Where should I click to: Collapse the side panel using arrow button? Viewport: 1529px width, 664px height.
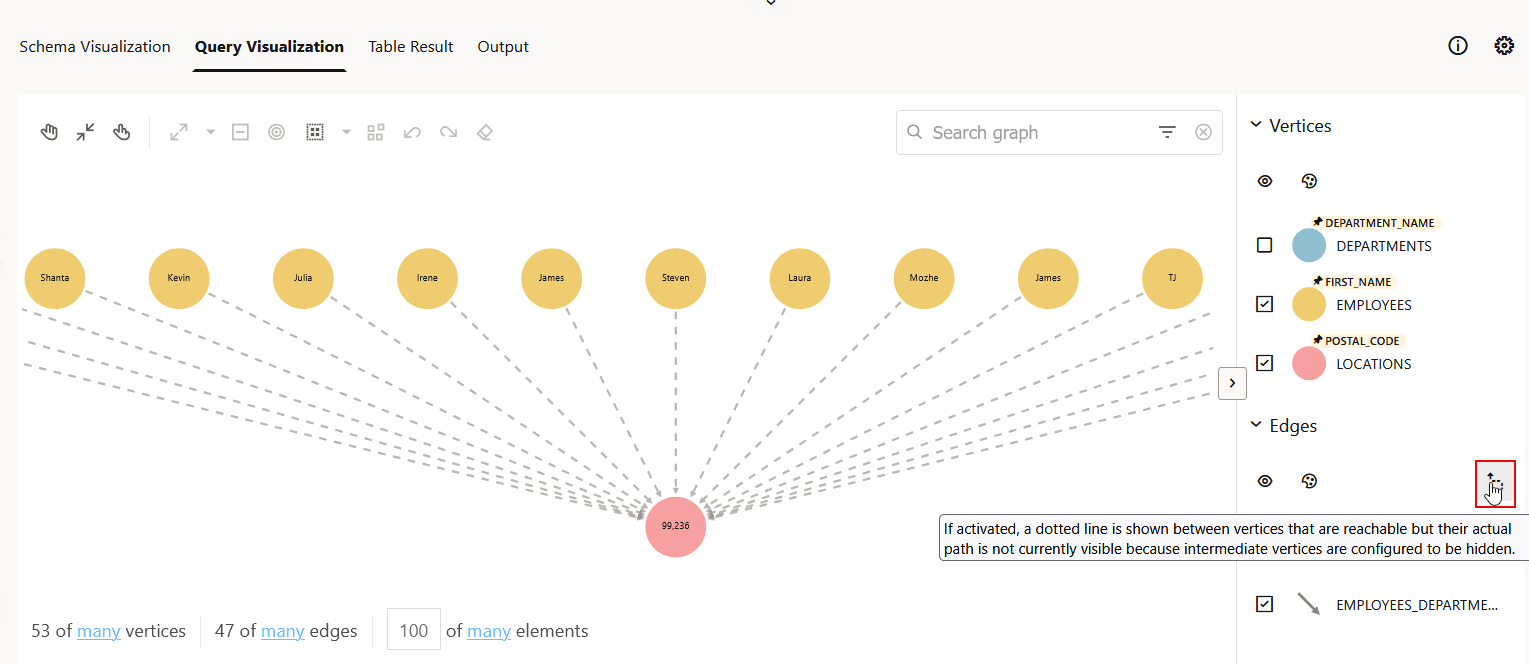(1232, 383)
